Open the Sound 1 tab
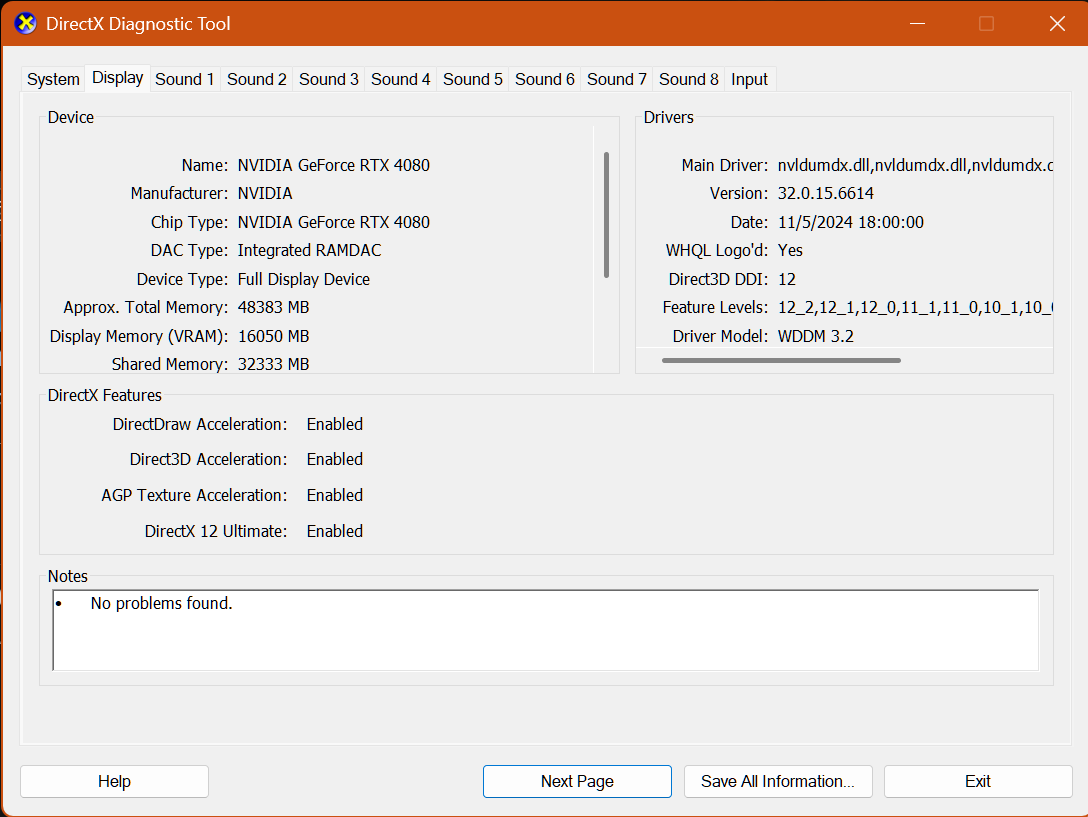1088x817 pixels. click(185, 79)
